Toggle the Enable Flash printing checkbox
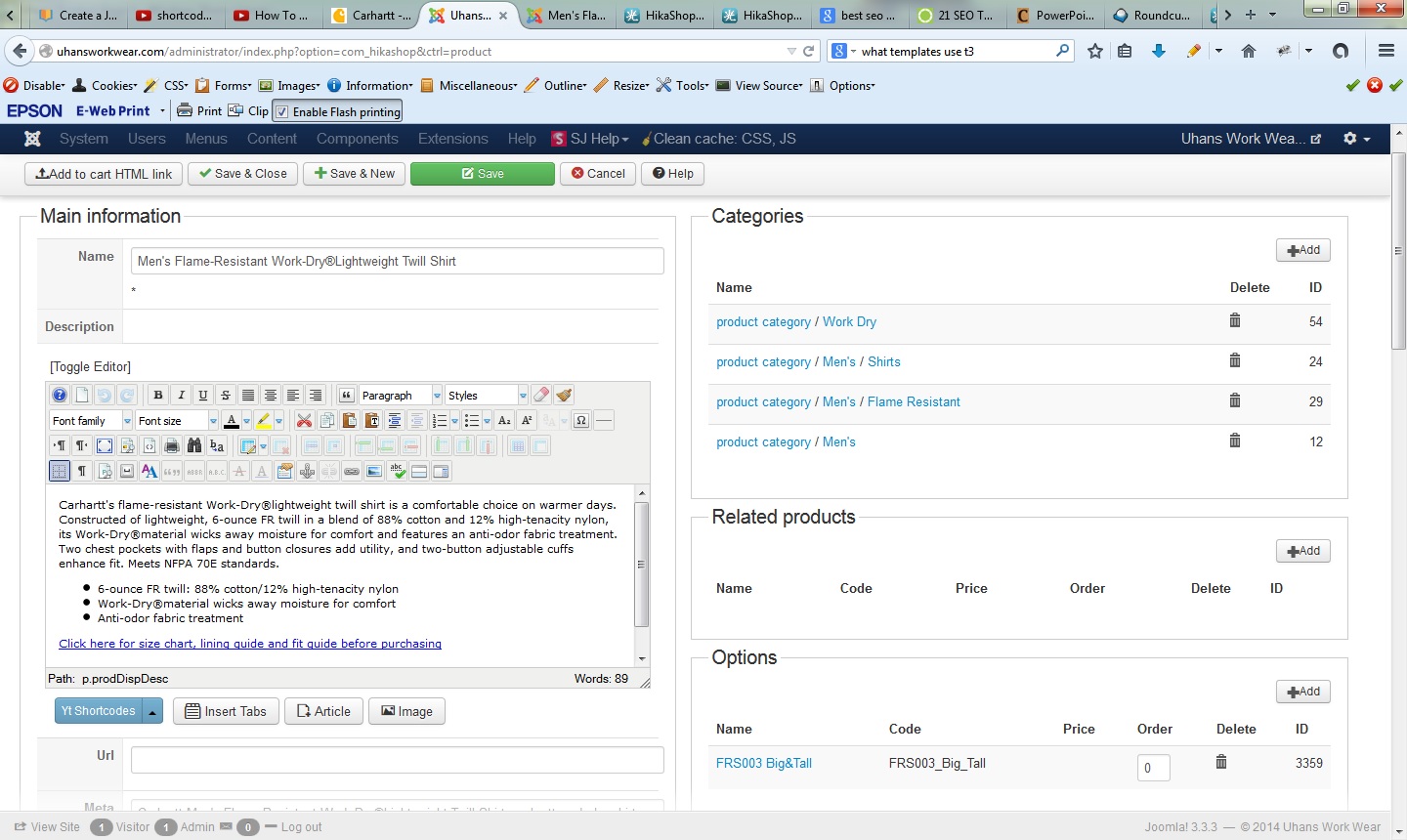This screenshot has height=840, width=1407. coord(282,111)
